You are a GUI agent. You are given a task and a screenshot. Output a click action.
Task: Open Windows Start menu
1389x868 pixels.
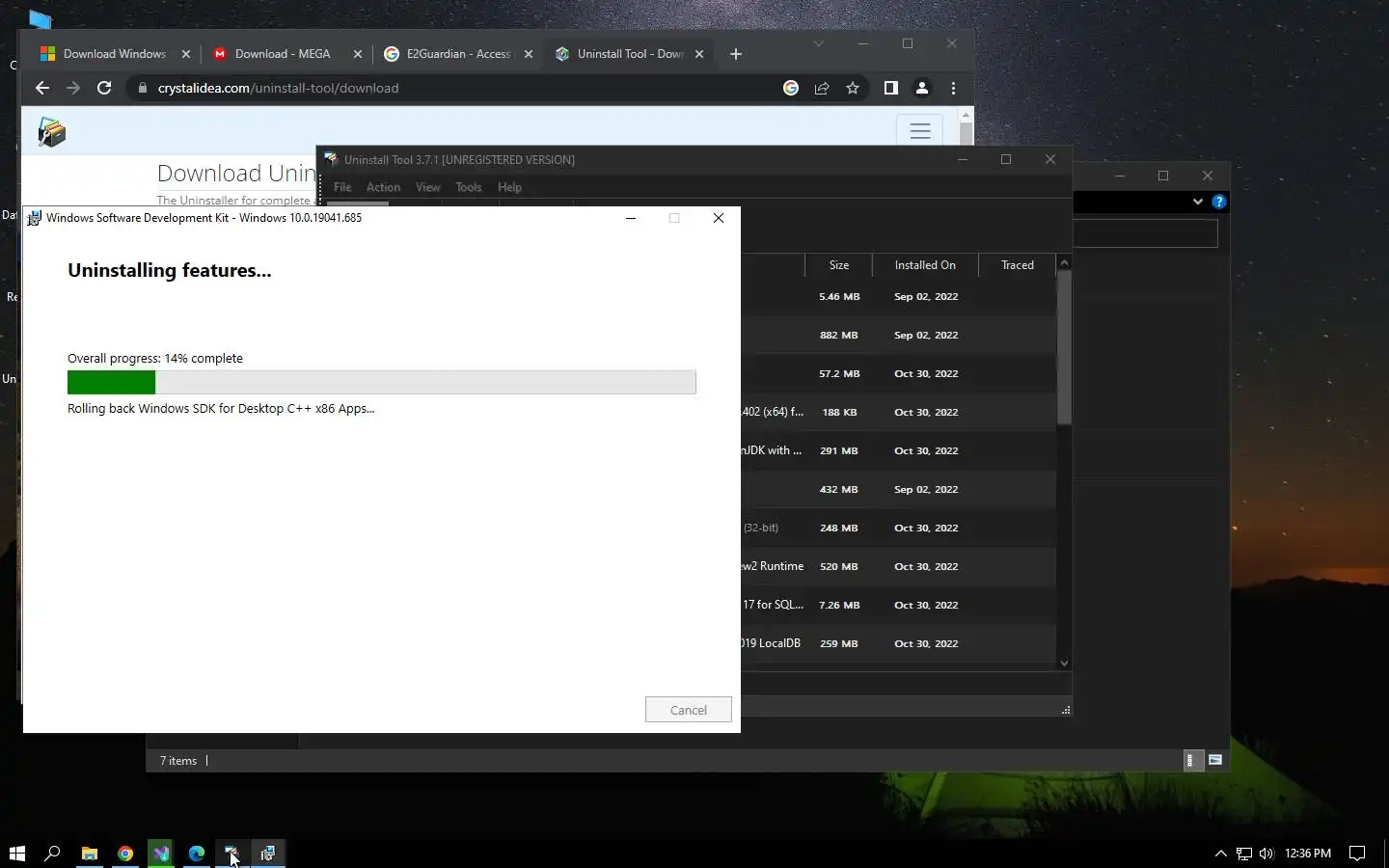click(x=16, y=853)
